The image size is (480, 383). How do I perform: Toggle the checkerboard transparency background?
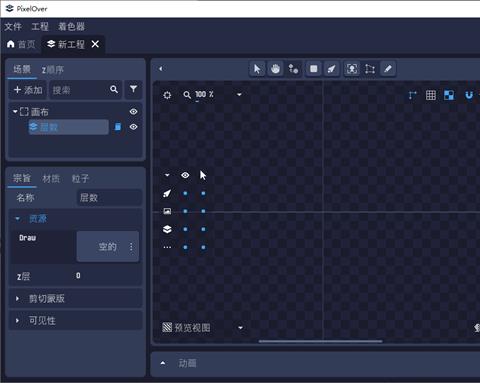tap(449, 95)
